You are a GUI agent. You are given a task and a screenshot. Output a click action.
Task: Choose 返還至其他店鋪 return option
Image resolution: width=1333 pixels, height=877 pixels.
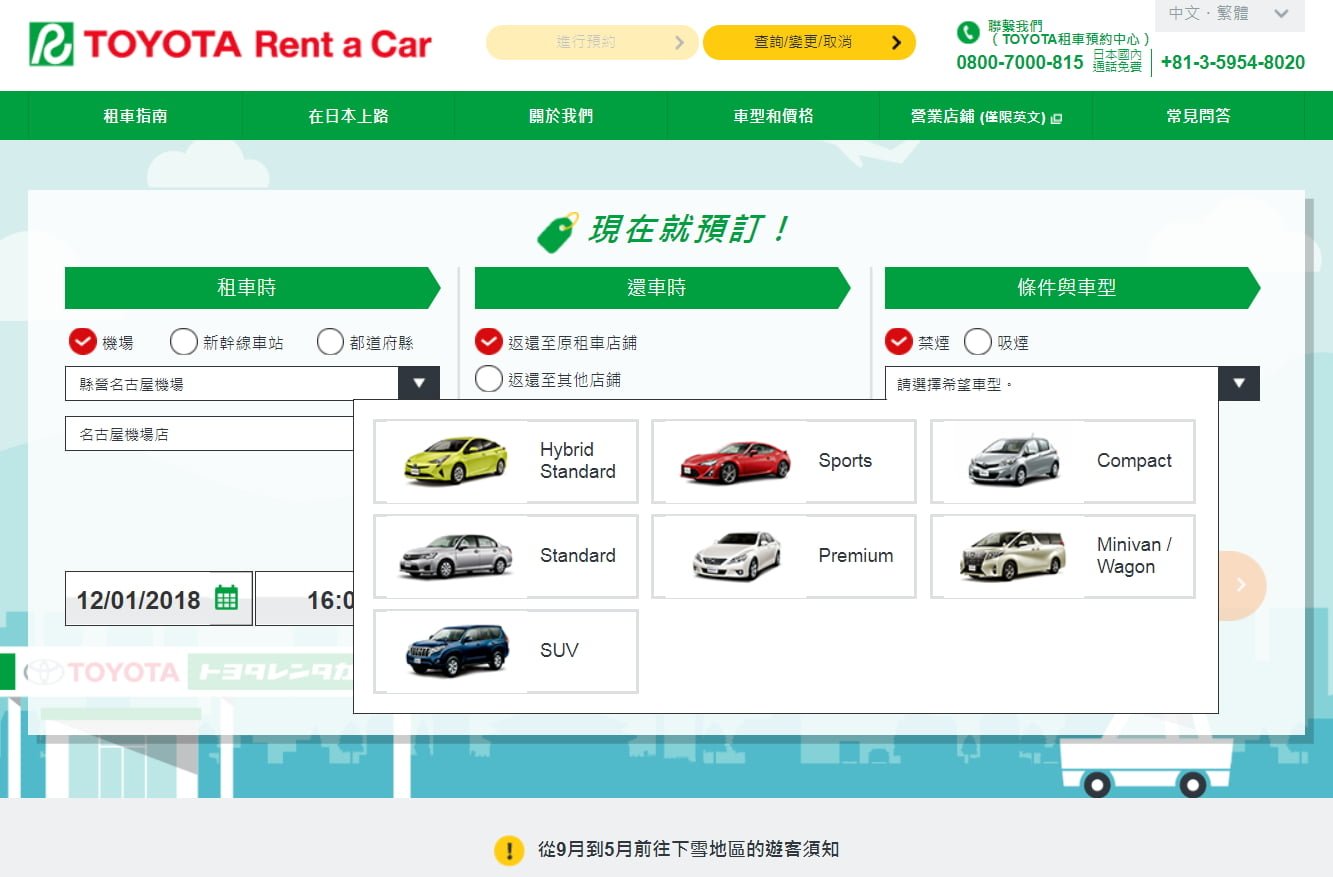pos(488,379)
